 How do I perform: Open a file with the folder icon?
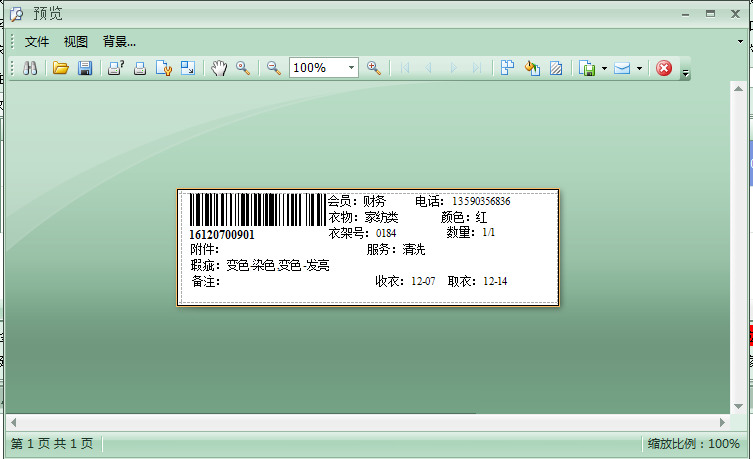click(61, 68)
